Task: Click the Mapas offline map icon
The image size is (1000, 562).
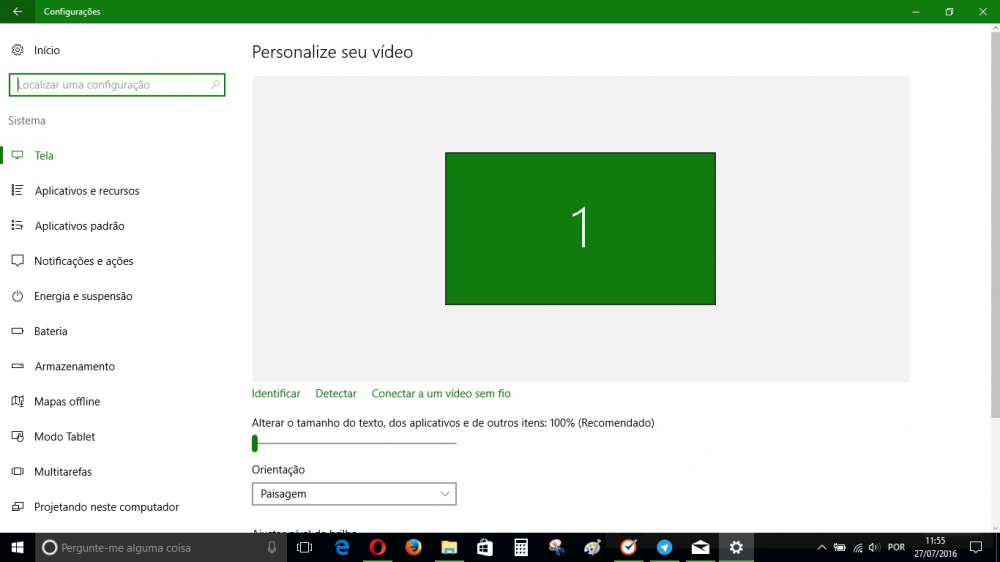Action: click(x=17, y=401)
